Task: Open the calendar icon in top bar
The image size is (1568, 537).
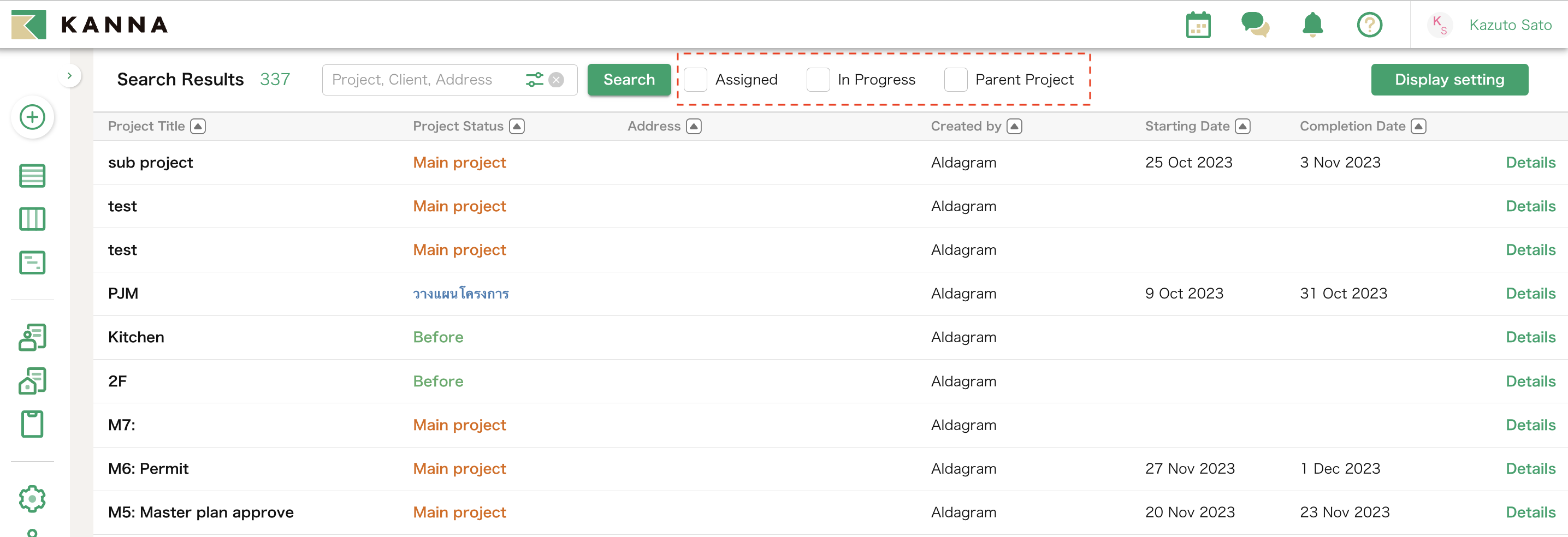Action: tap(1197, 25)
